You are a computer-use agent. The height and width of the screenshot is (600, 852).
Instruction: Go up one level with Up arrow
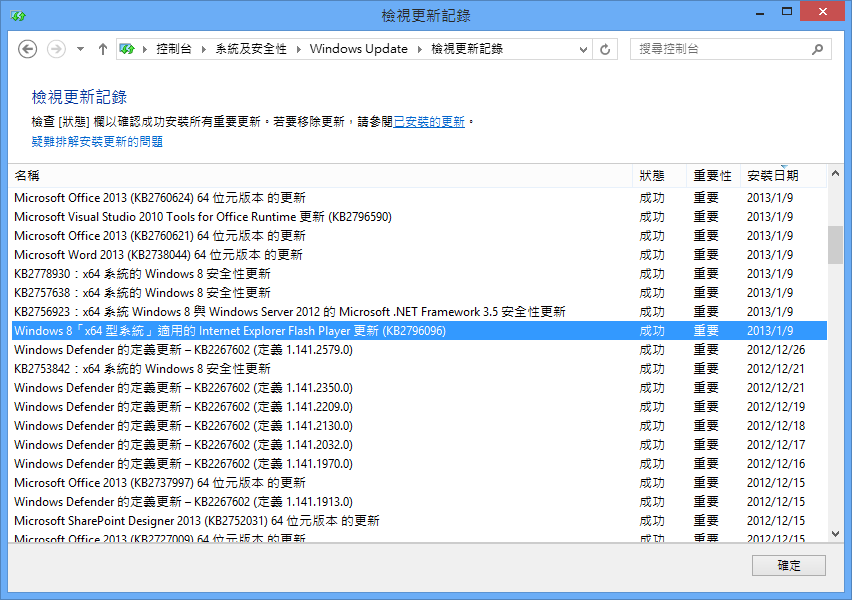[x=102, y=49]
